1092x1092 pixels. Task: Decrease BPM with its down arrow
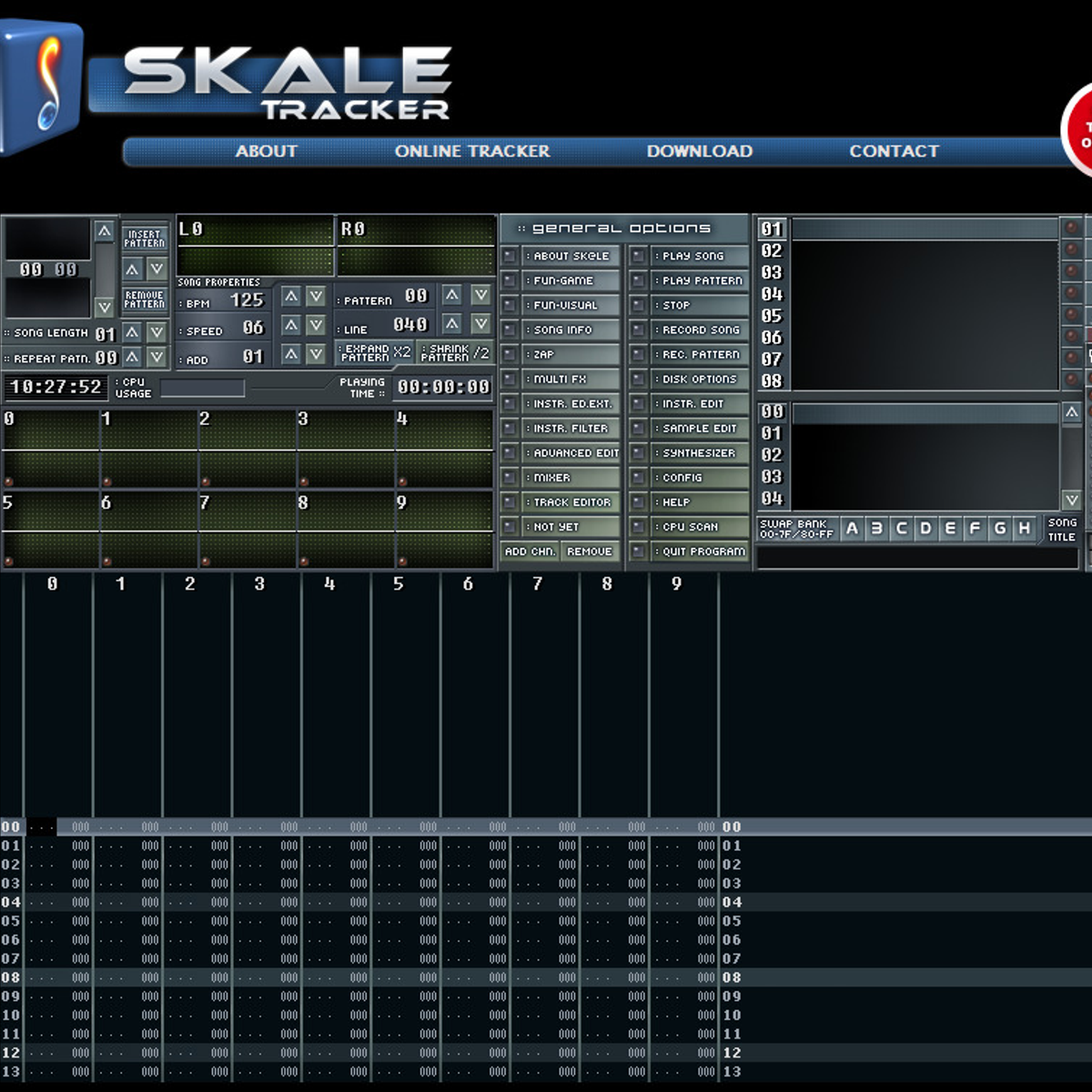click(316, 296)
